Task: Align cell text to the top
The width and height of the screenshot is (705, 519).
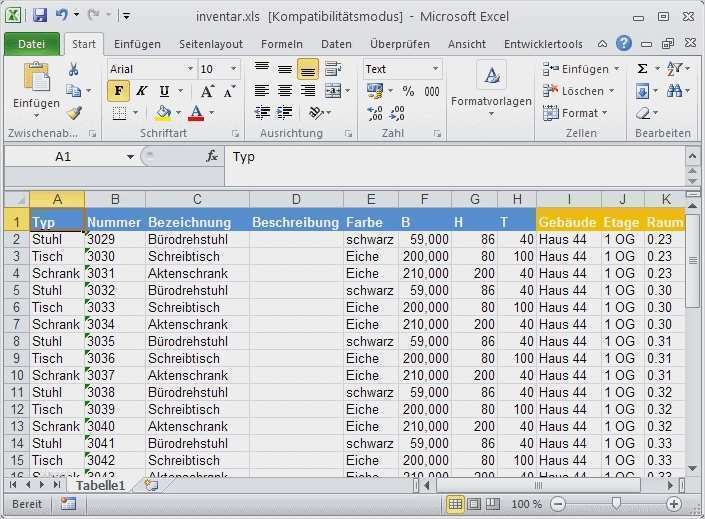Action: (x=262, y=69)
